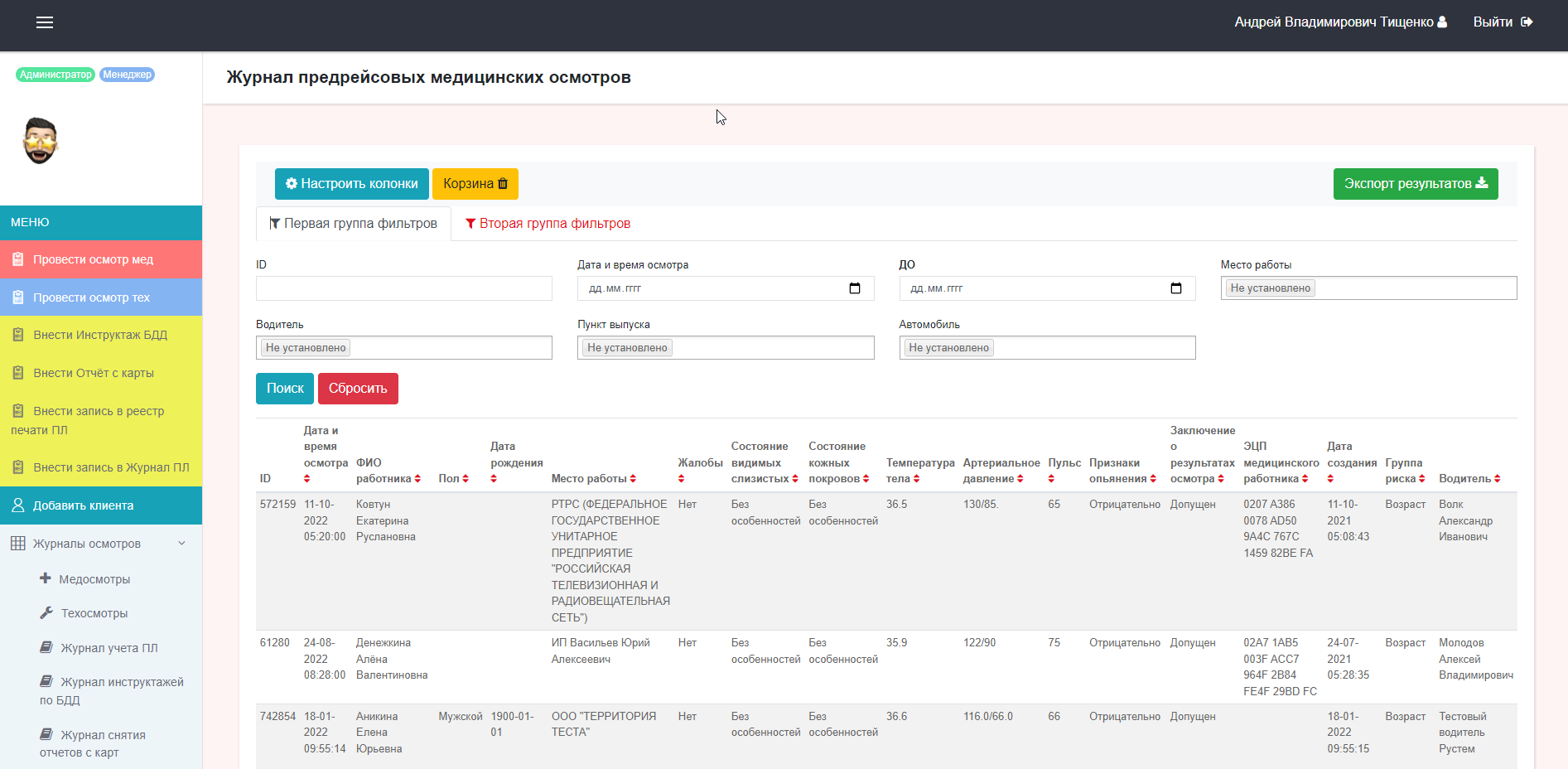
Task: Click the avatar image in sidebar
Action: 40,140
